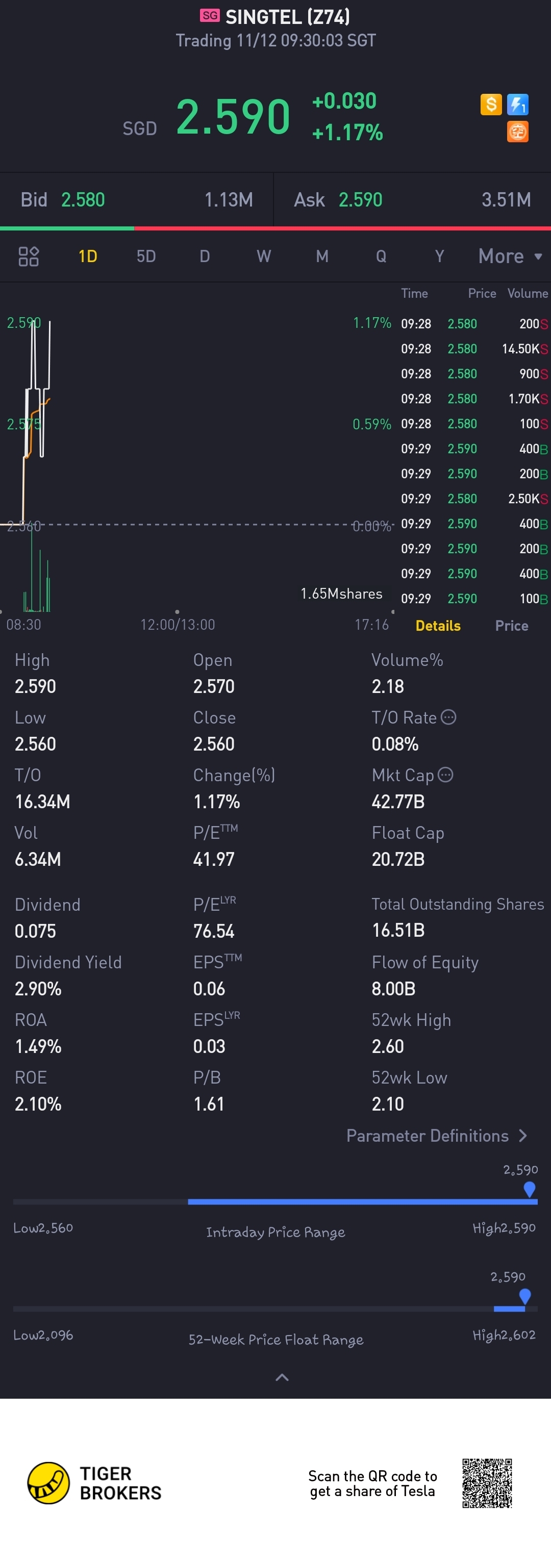Tap the Bid 2.580 quote

click(136, 200)
